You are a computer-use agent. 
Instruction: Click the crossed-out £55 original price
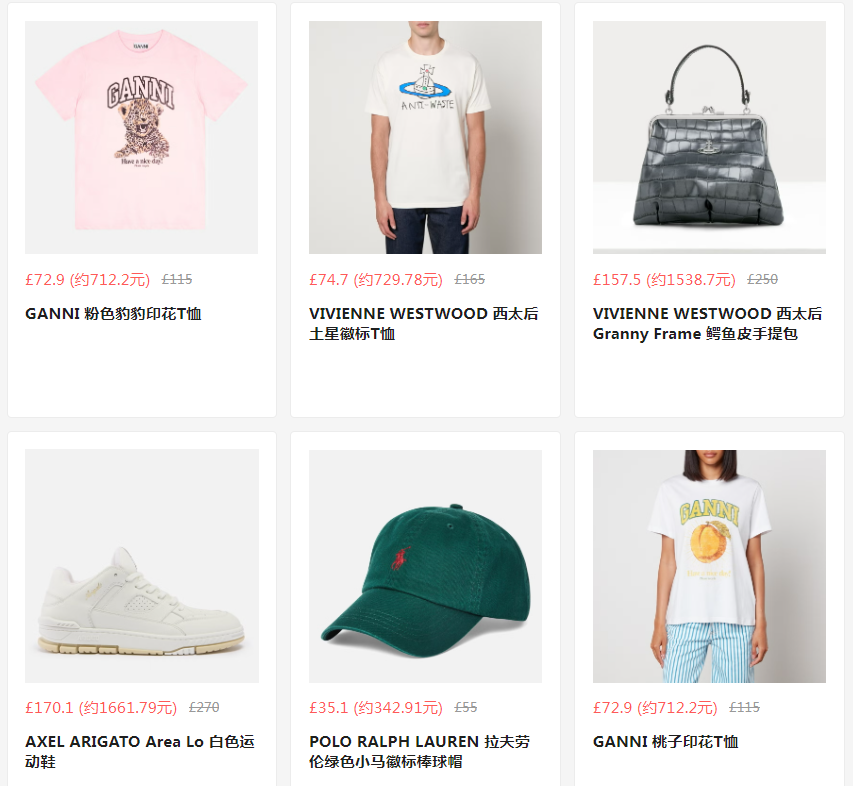[466, 708]
